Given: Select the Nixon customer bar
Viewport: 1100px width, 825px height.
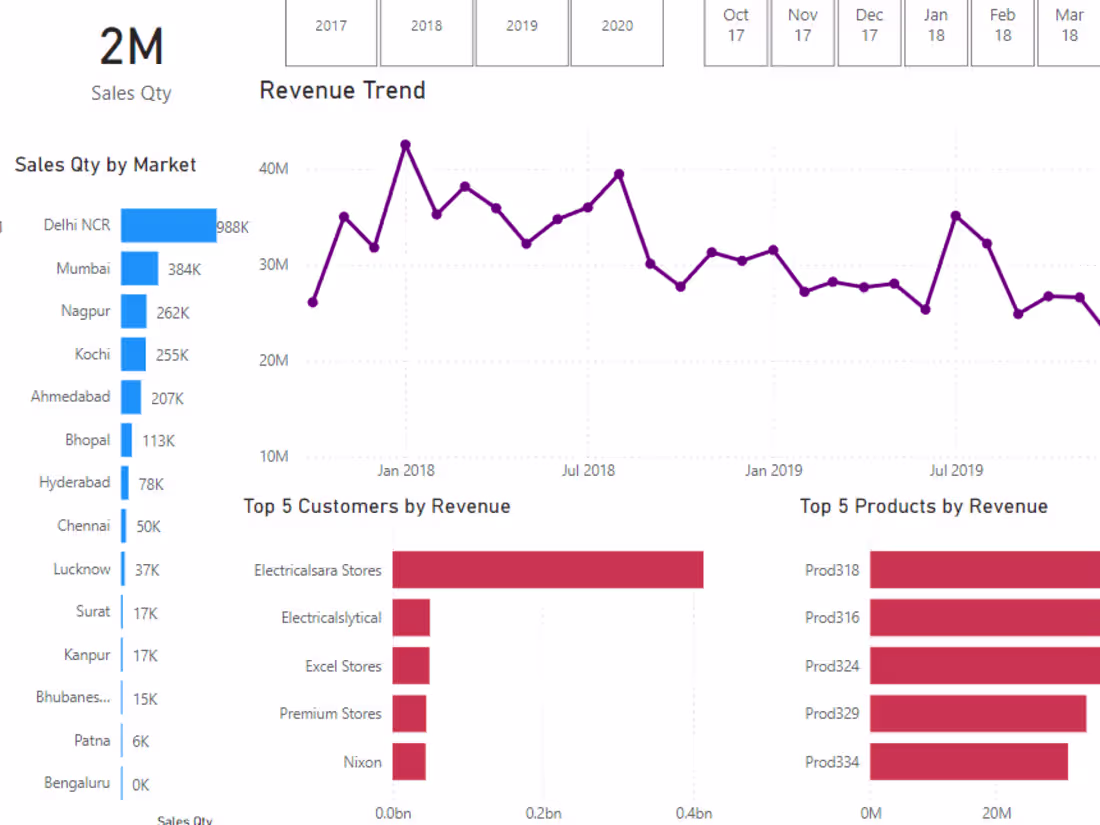Looking at the screenshot, I should pos(410,761).
